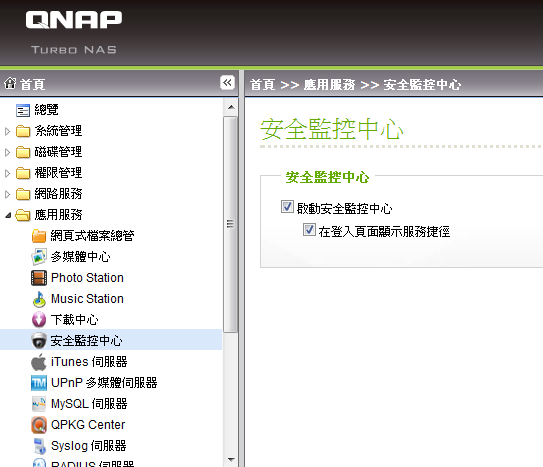Image resolution: width=543 pixels, height=467 pixels.
Task: Open UPnP 多媒體伺服器 settings
Action: coord(104,383)
